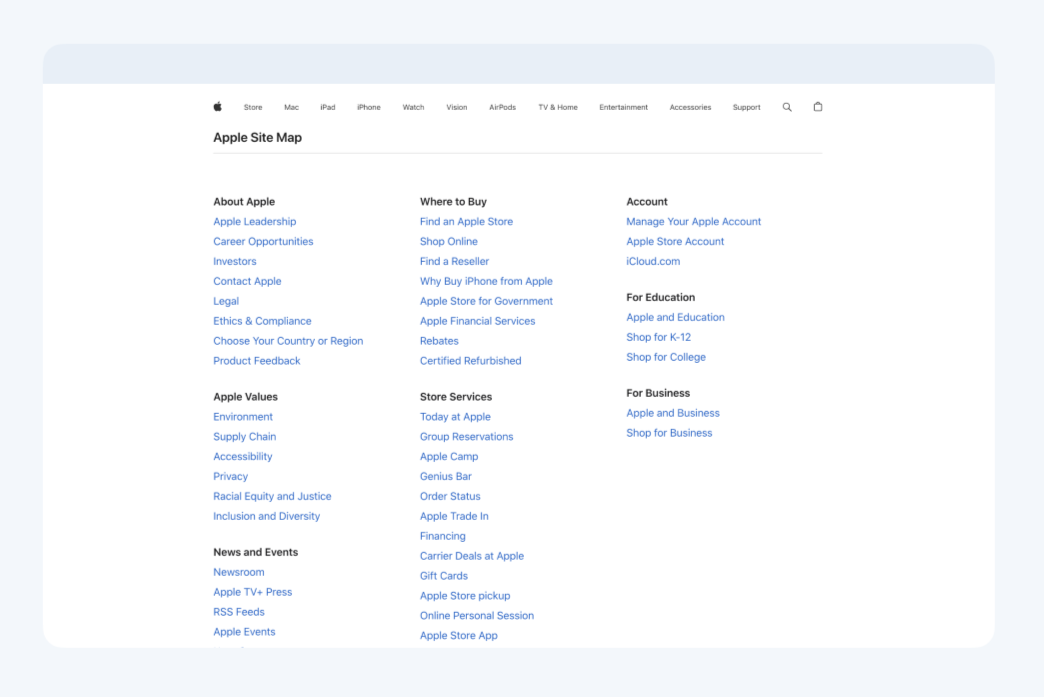The height and width of the screenshot is (697, 1044).
Task: Go to Apple TV+ Press
Action: [x=252, y=592]
